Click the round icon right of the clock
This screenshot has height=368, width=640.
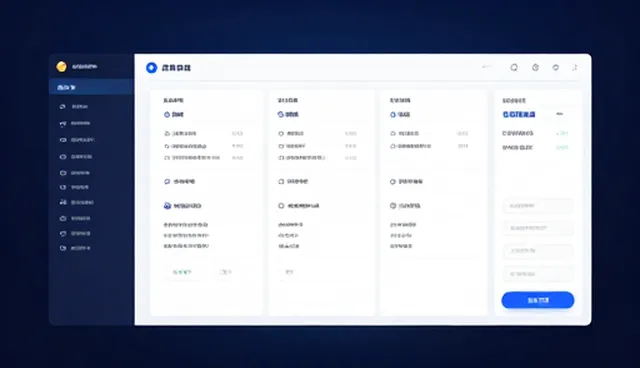[556, 68]
